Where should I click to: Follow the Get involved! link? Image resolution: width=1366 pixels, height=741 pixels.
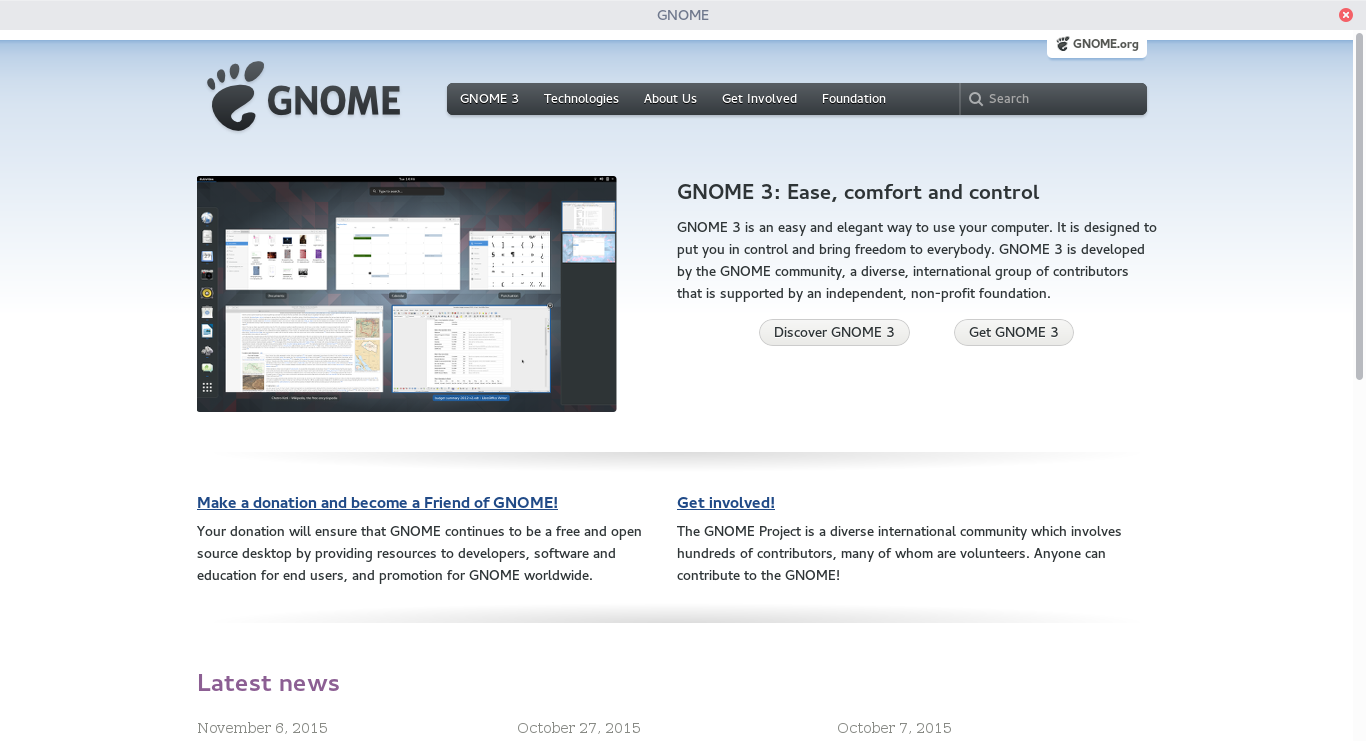point(726,503)
